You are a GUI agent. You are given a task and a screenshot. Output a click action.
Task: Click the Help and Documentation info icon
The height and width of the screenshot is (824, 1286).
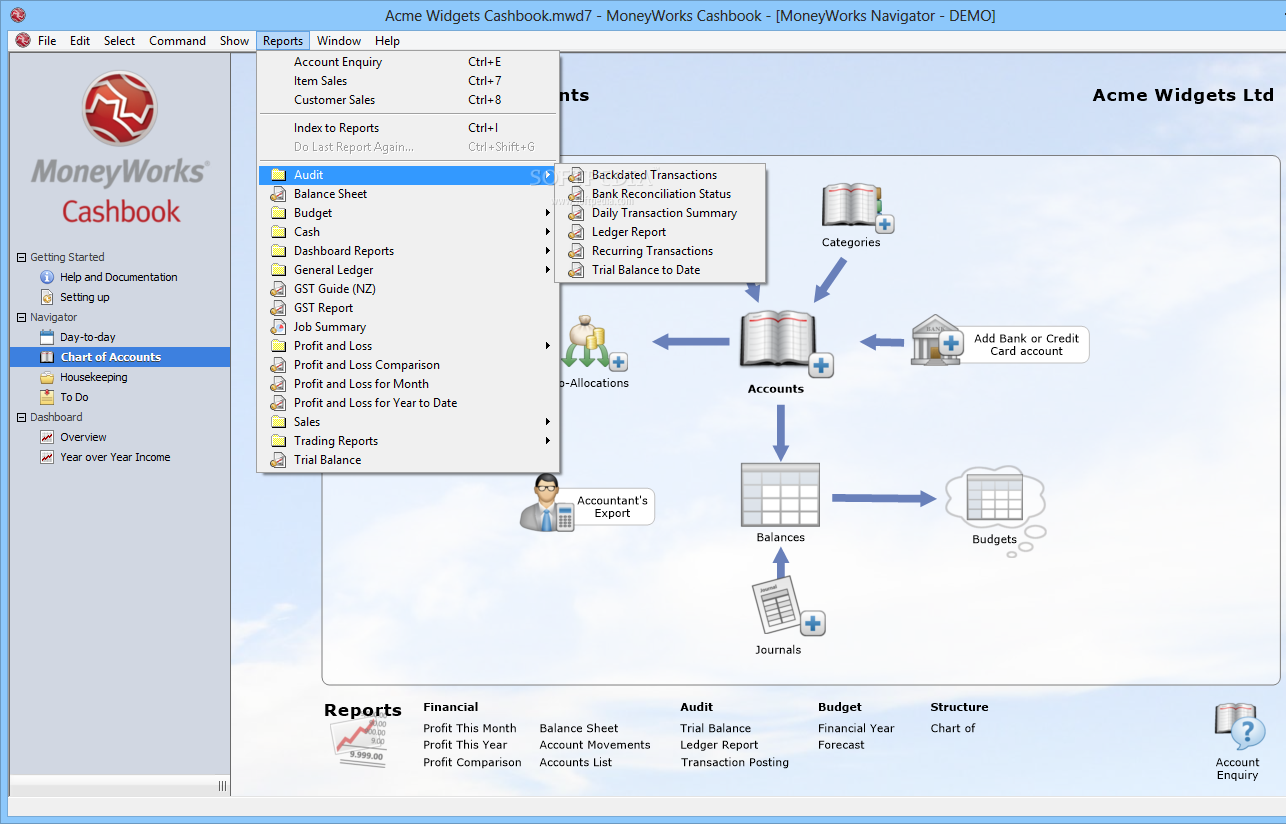47,277
